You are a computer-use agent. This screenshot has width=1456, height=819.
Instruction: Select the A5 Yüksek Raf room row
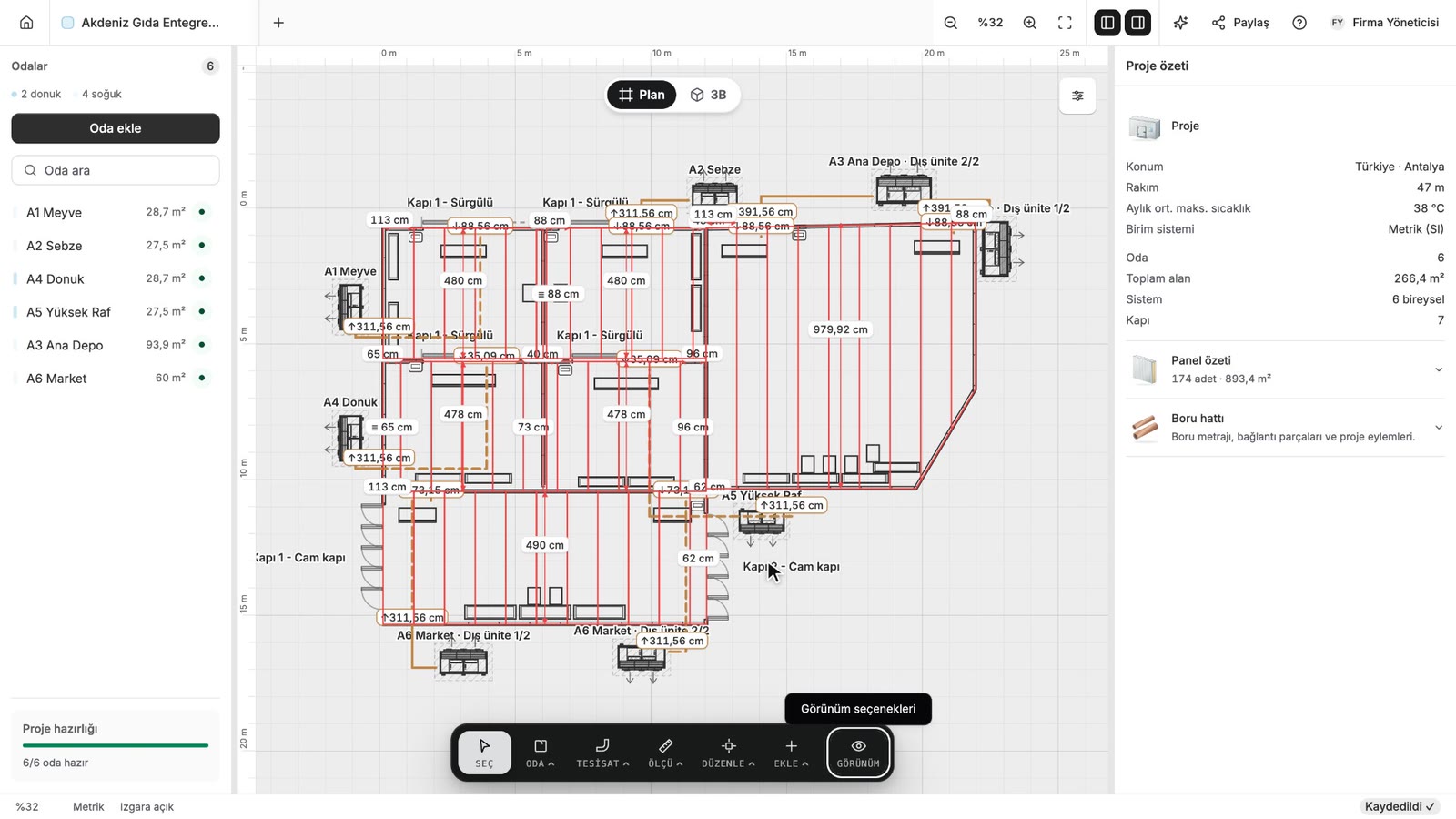click(x=116, y=312)
